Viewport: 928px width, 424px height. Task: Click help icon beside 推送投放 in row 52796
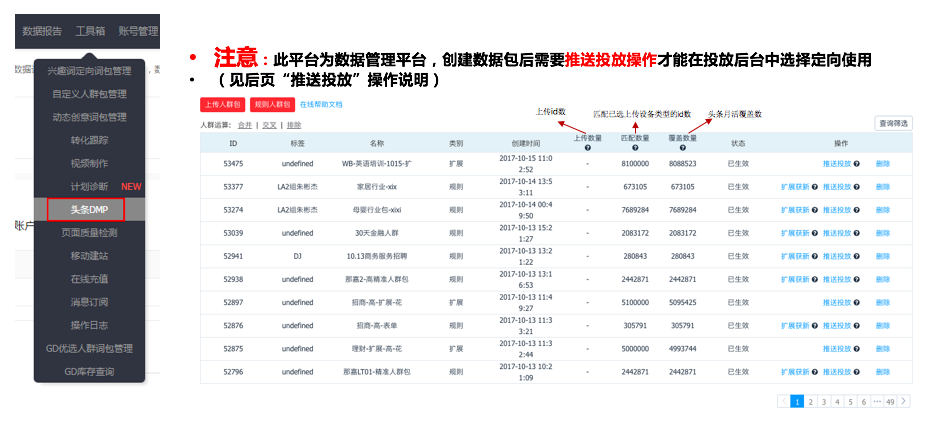(856, 372)
